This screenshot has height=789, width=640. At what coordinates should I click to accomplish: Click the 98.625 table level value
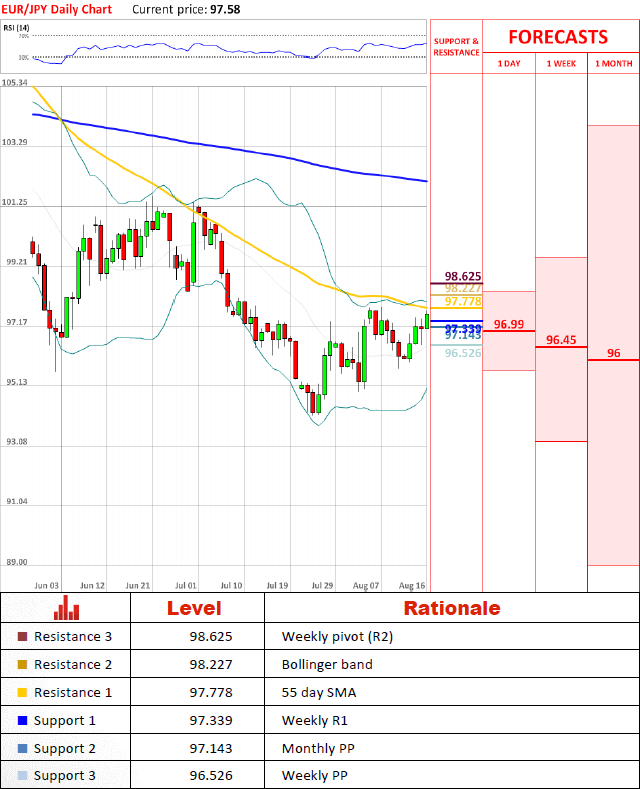coord(211,637)
